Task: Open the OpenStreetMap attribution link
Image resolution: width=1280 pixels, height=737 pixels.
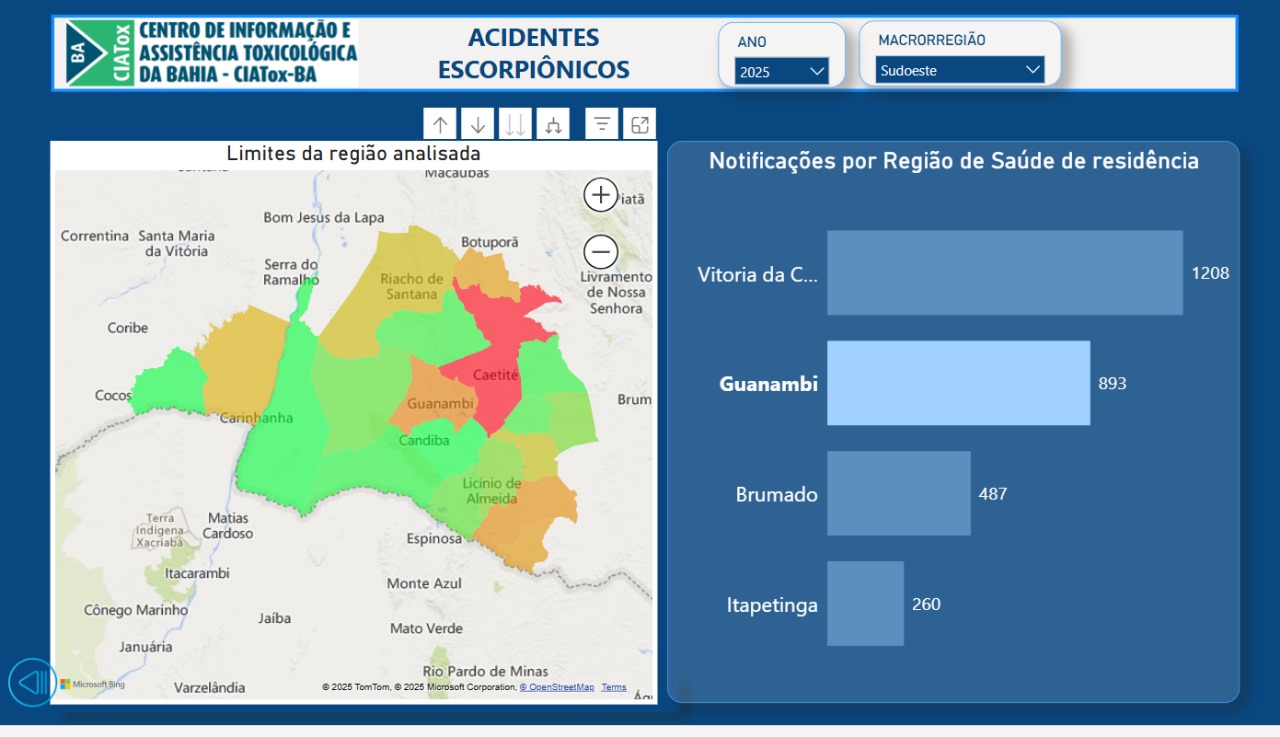Action: [x=556, y=687]
